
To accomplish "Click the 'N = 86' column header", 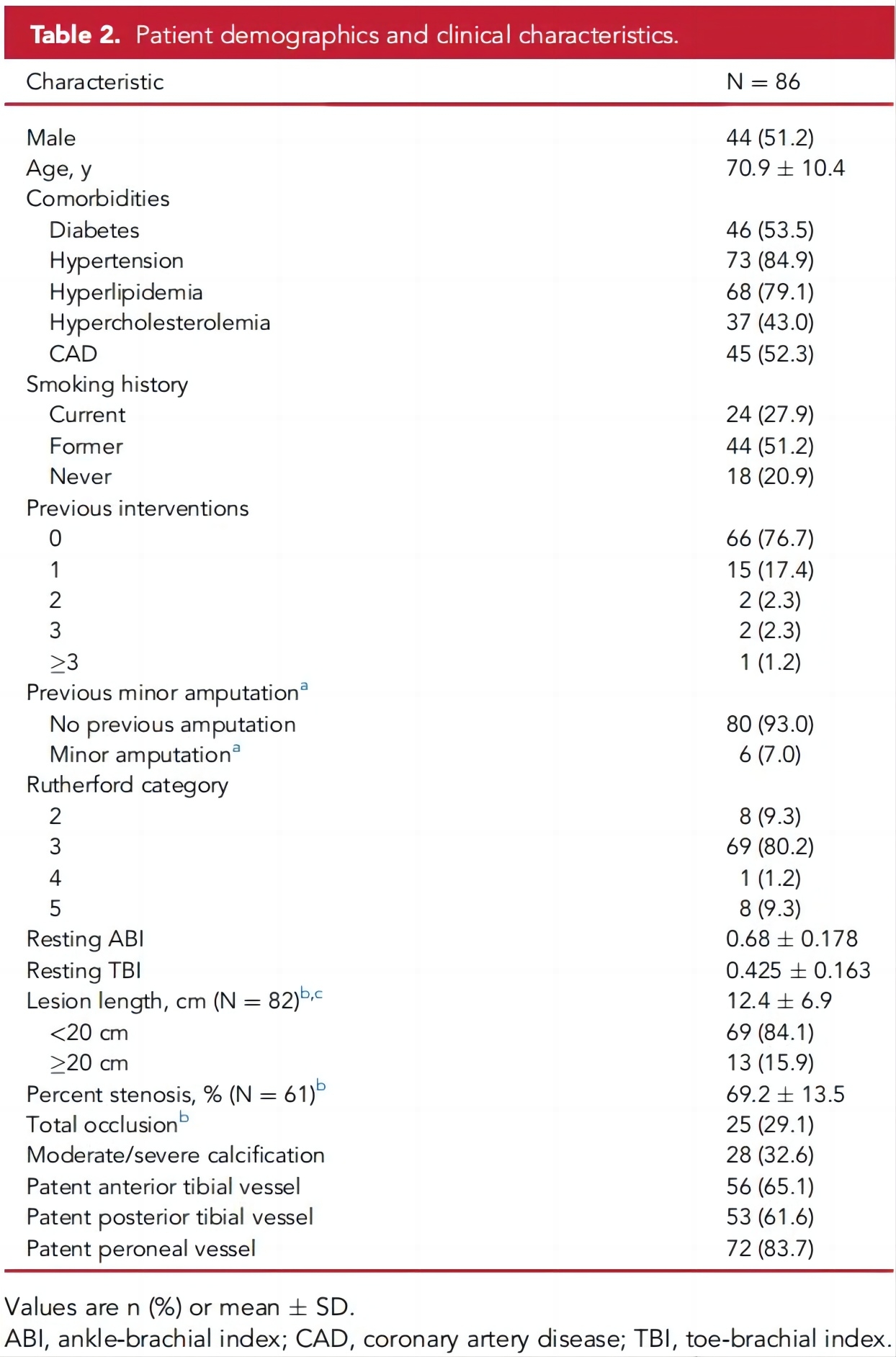I will coord(763,82).
